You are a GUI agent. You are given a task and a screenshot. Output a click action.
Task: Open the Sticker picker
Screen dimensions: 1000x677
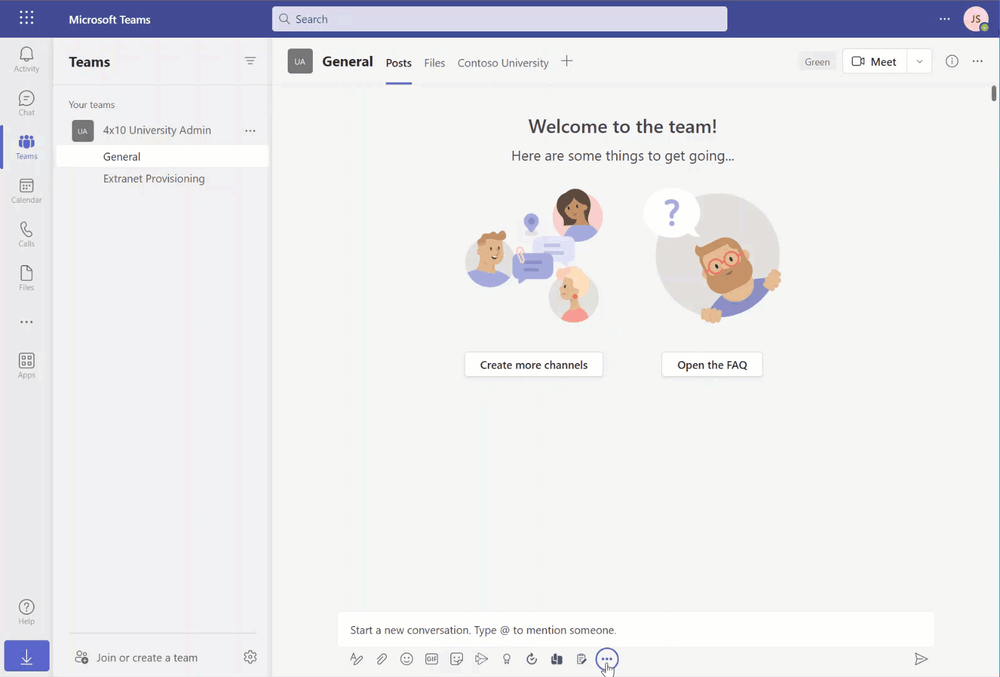click(457, 659)
